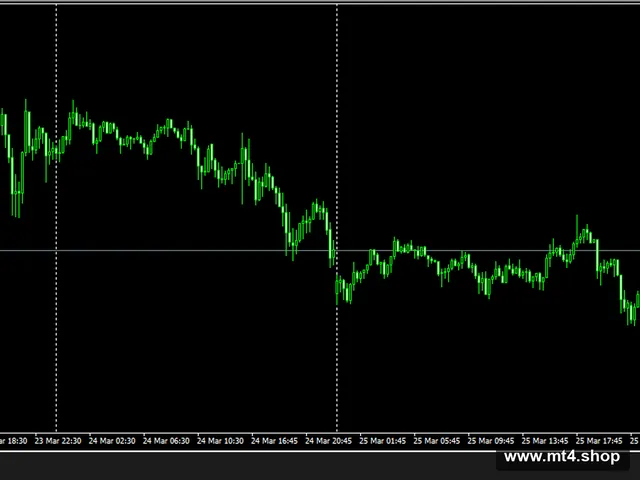Screen dimensions: 640x480
Task: Select the horizontal price line on the chart
Action: point(320,251)
